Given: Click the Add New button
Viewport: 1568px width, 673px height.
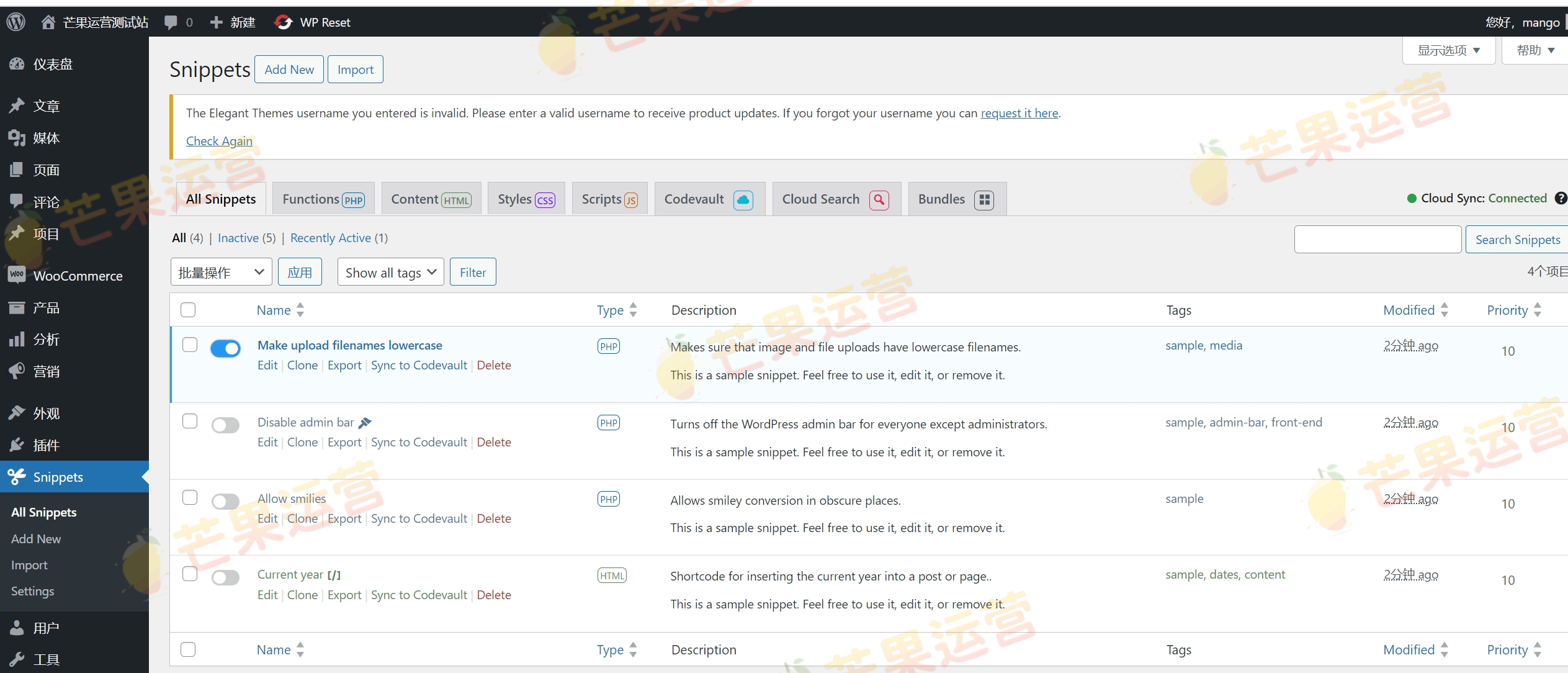Looking at the screenshot, I should pos(289,69).
